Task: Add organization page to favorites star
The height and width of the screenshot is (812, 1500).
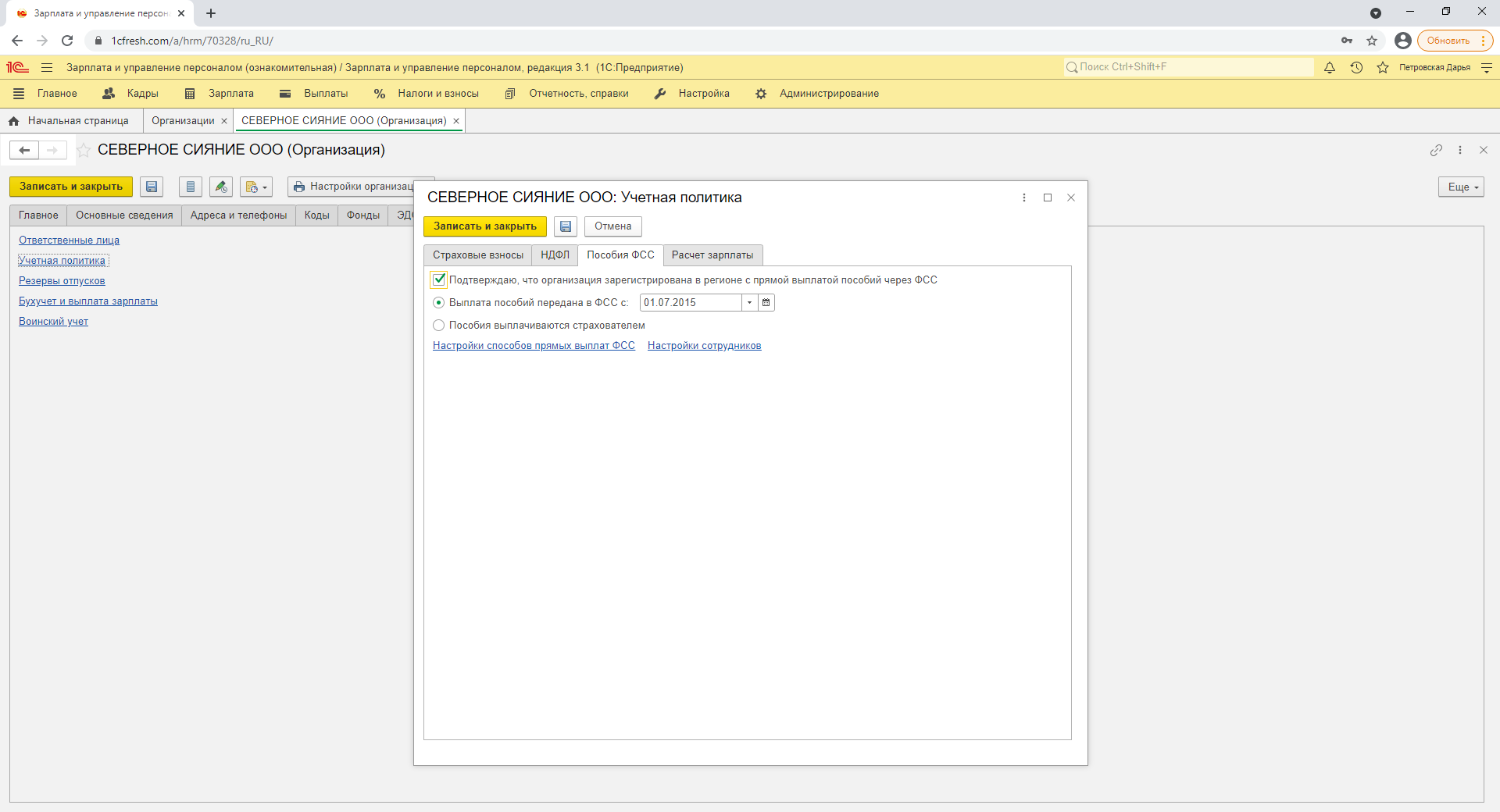Action: pos(84,150)
